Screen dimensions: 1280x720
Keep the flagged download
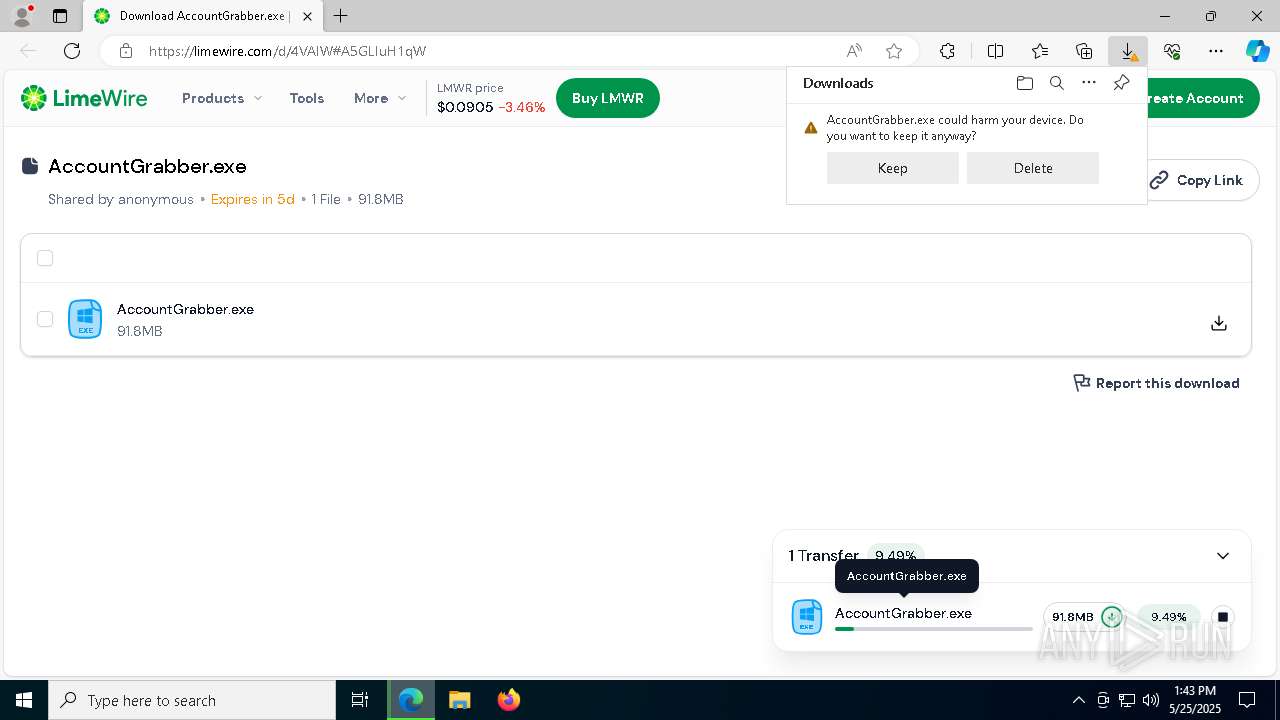[x=893, y=168]
